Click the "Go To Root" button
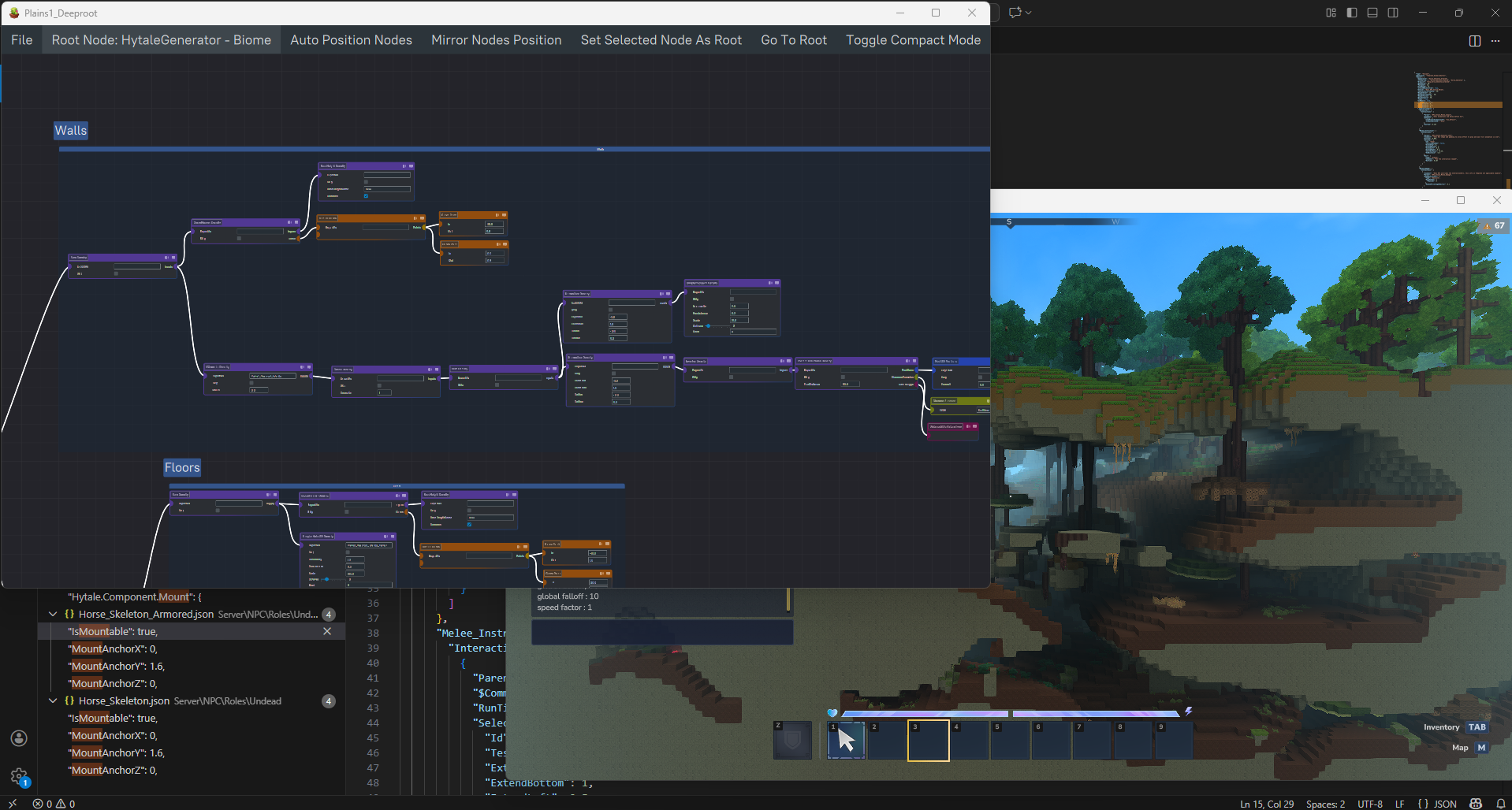1512x810 pixels. click(x=793, y=39)
